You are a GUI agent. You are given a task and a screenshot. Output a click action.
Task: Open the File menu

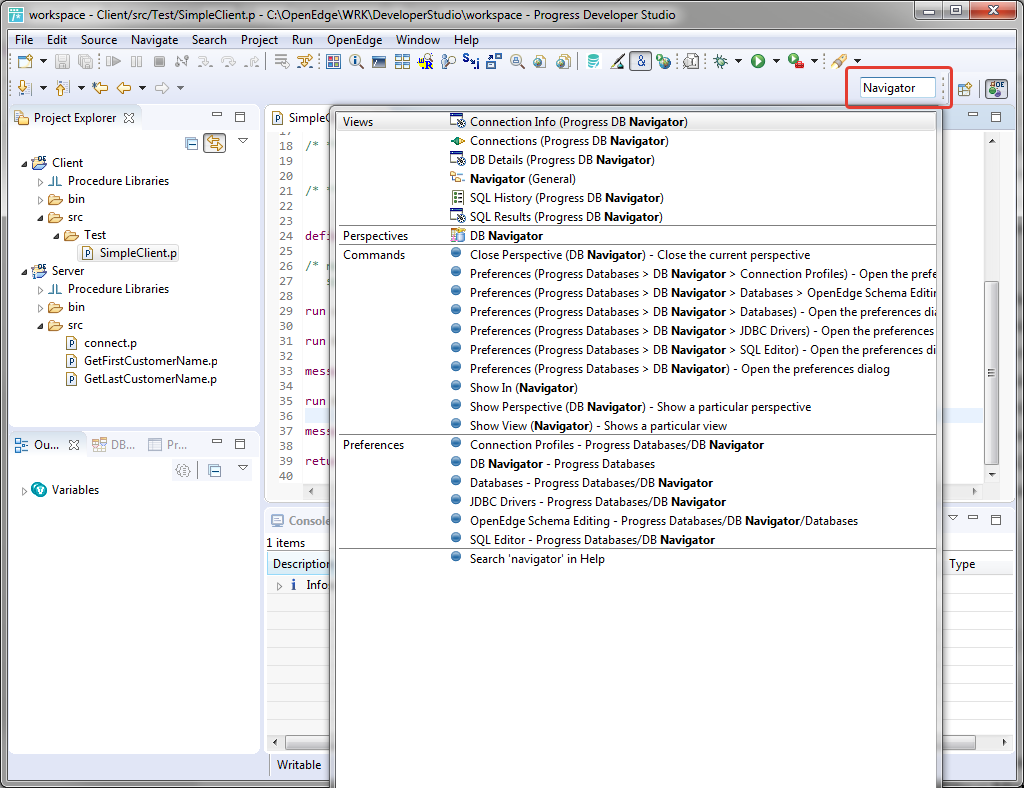24,40
